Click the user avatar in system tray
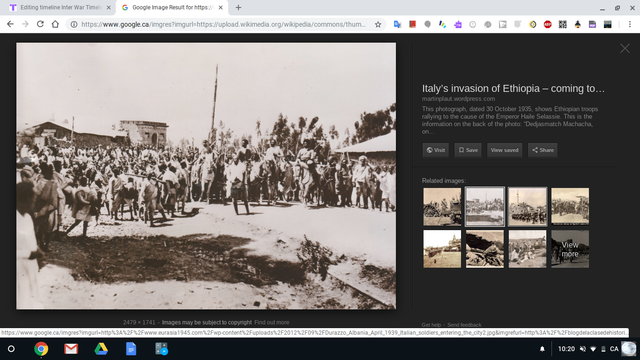Image resolution: width=640 pixels, height=360 pixels. 629,349
